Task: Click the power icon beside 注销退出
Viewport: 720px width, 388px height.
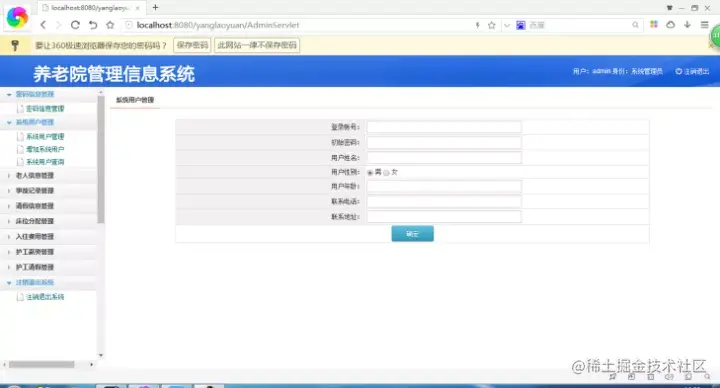Action: (679, 71)
